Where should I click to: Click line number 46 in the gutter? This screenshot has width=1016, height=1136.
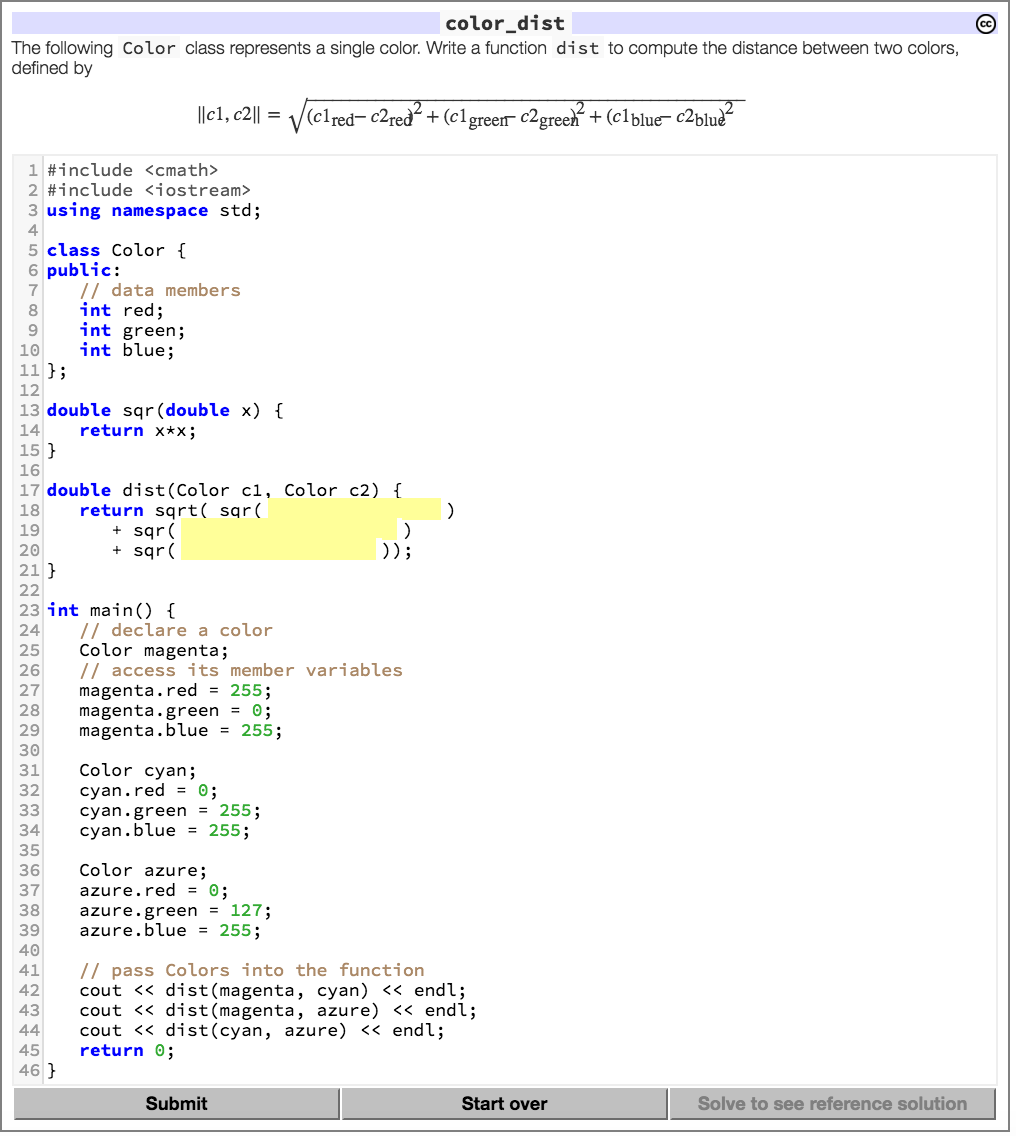(x=30, y=1070)
